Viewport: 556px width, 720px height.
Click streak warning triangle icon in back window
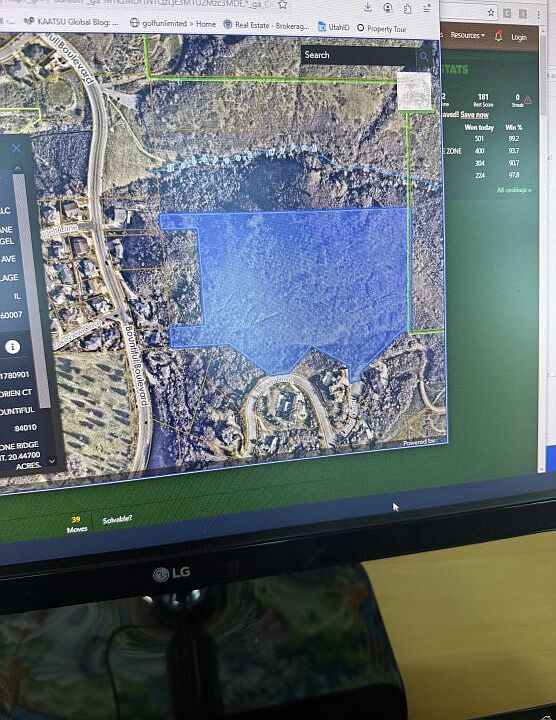pyautogui.click(x=528, y=100)
